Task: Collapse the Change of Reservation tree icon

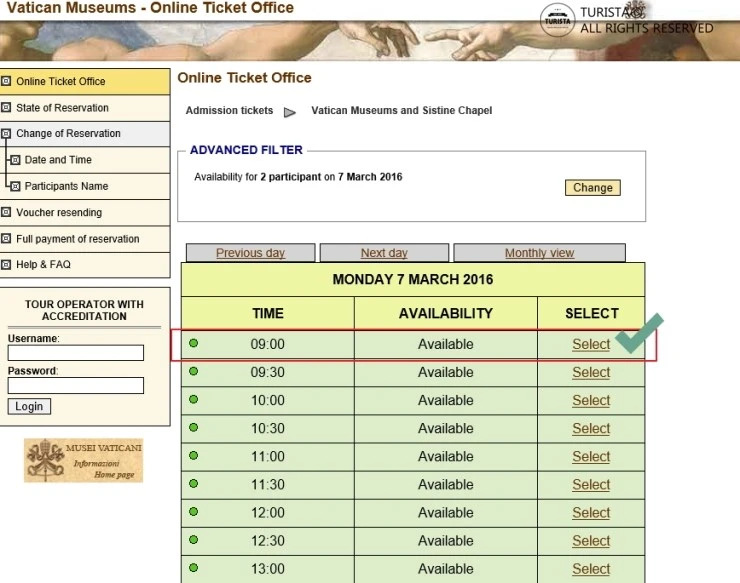Action: (x=6, y=134)
